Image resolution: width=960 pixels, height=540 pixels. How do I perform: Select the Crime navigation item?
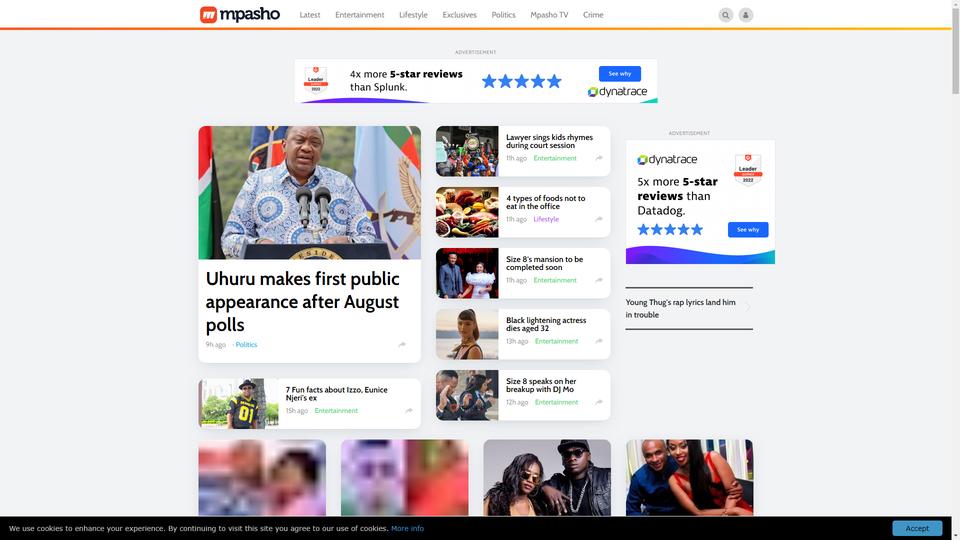coord(593,15)
